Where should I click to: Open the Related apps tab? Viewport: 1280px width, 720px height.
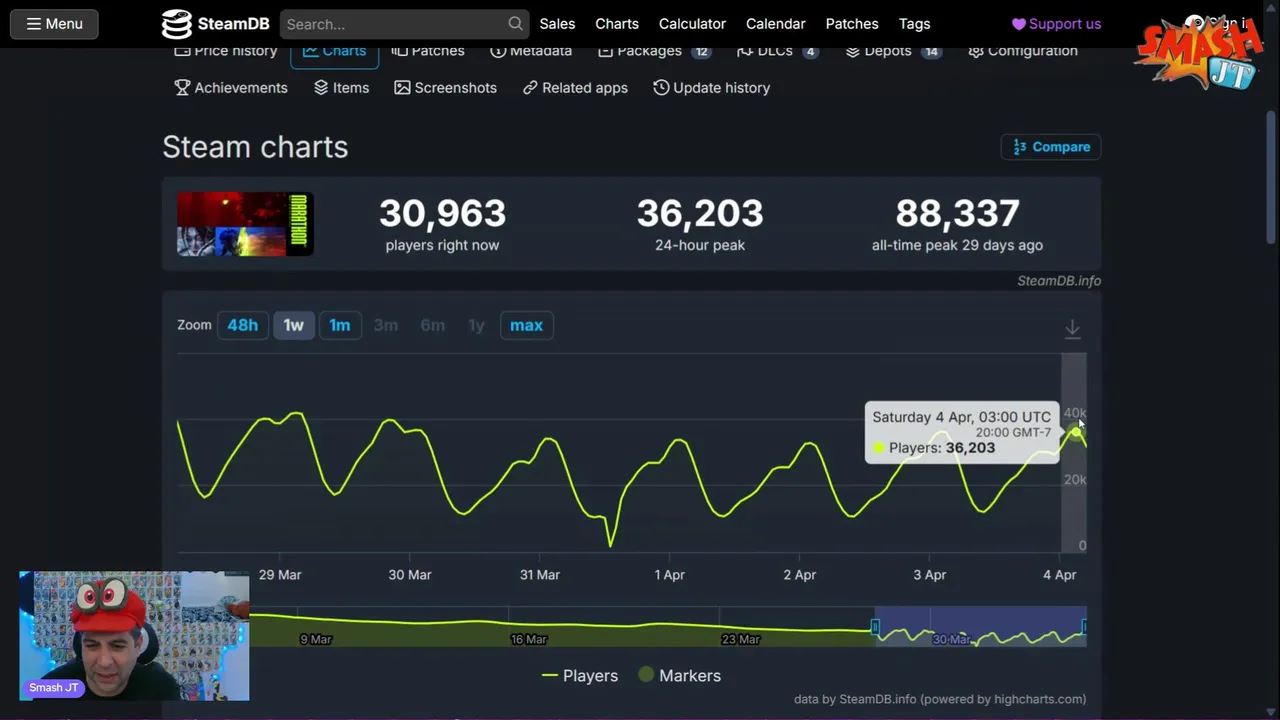point(575,88)
